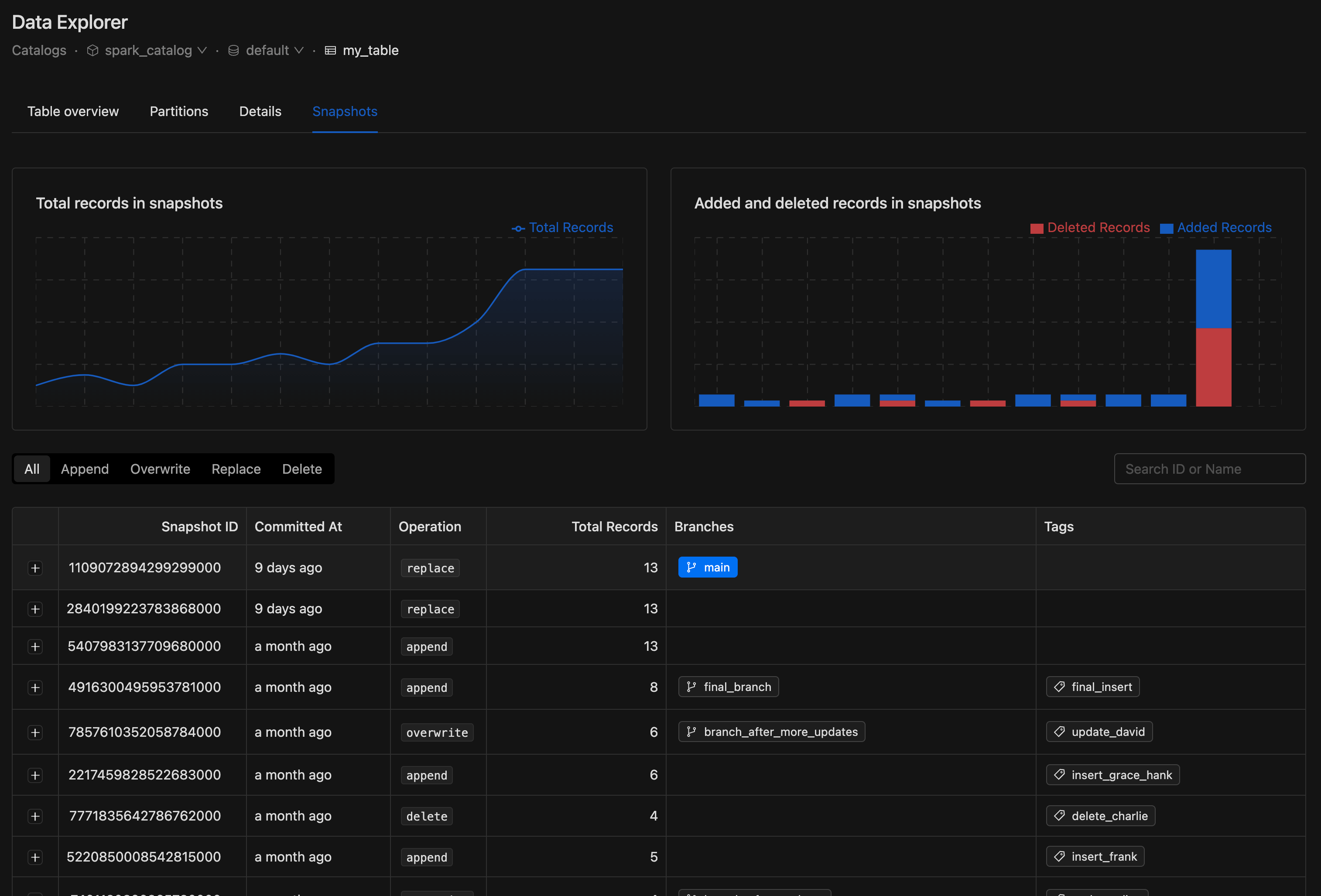Image resolution: width=1321 pixels, height=896 pixels.
Task: Select the Overwrite operation filter
Action: coord(160,468)
